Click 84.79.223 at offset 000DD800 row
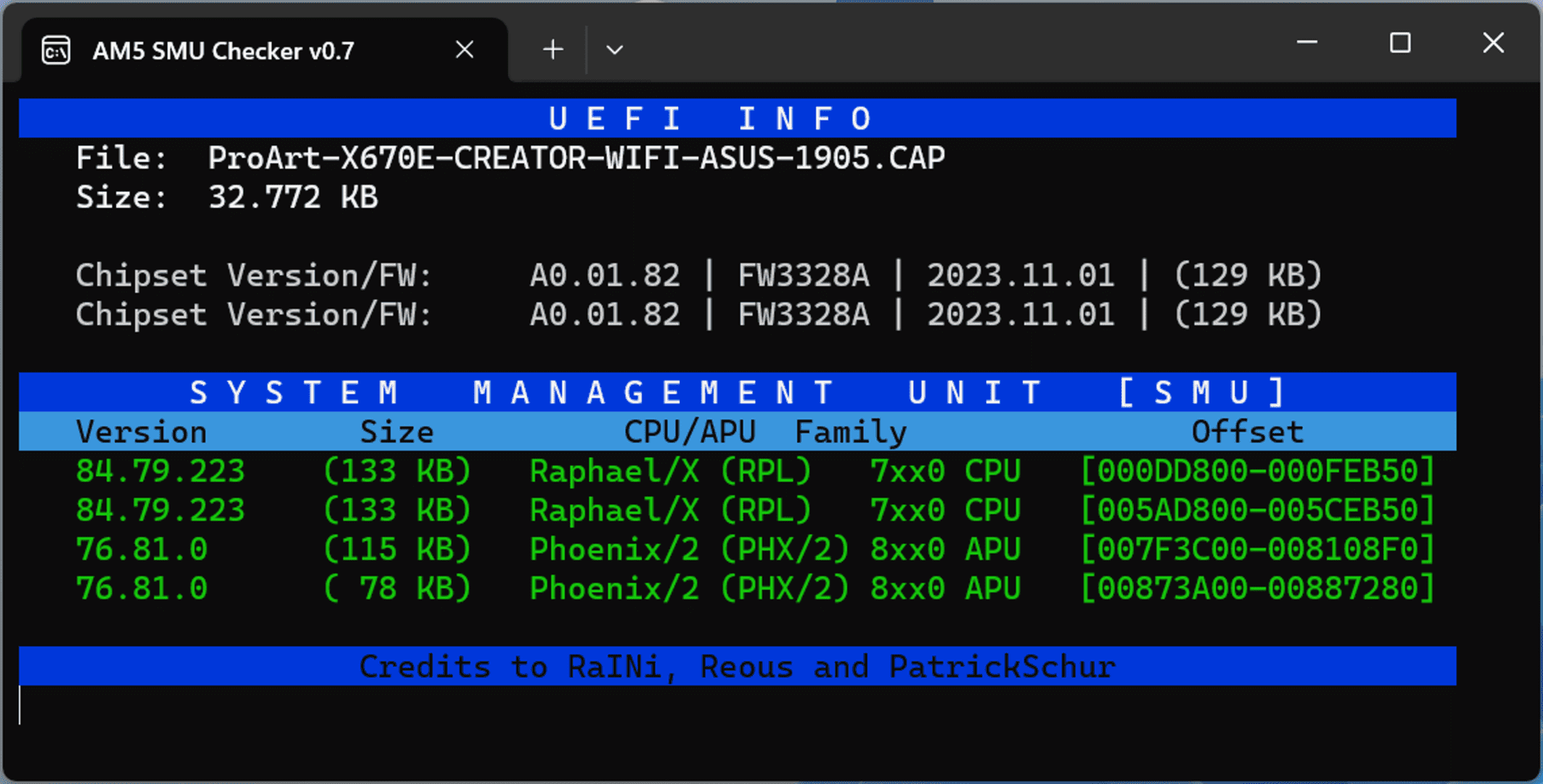1543x784 pixels. click(160, 472)
